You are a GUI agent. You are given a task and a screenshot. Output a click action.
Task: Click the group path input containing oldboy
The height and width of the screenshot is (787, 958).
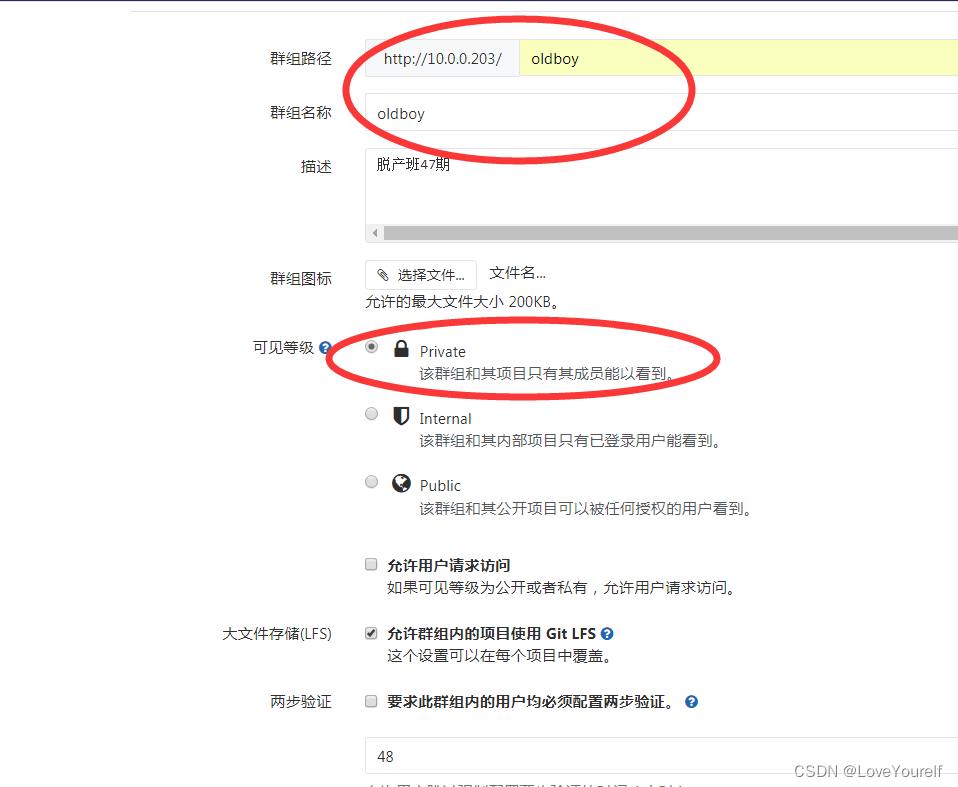click(x=738, y=58)
